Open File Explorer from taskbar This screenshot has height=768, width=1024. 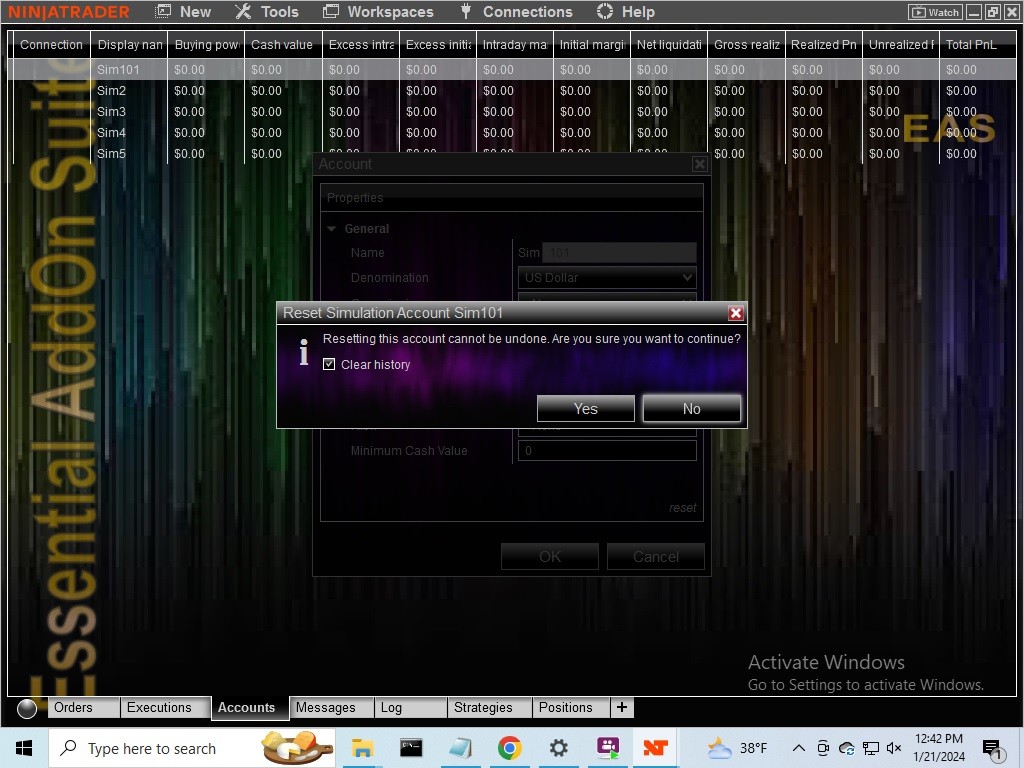(x=362, y=748)
